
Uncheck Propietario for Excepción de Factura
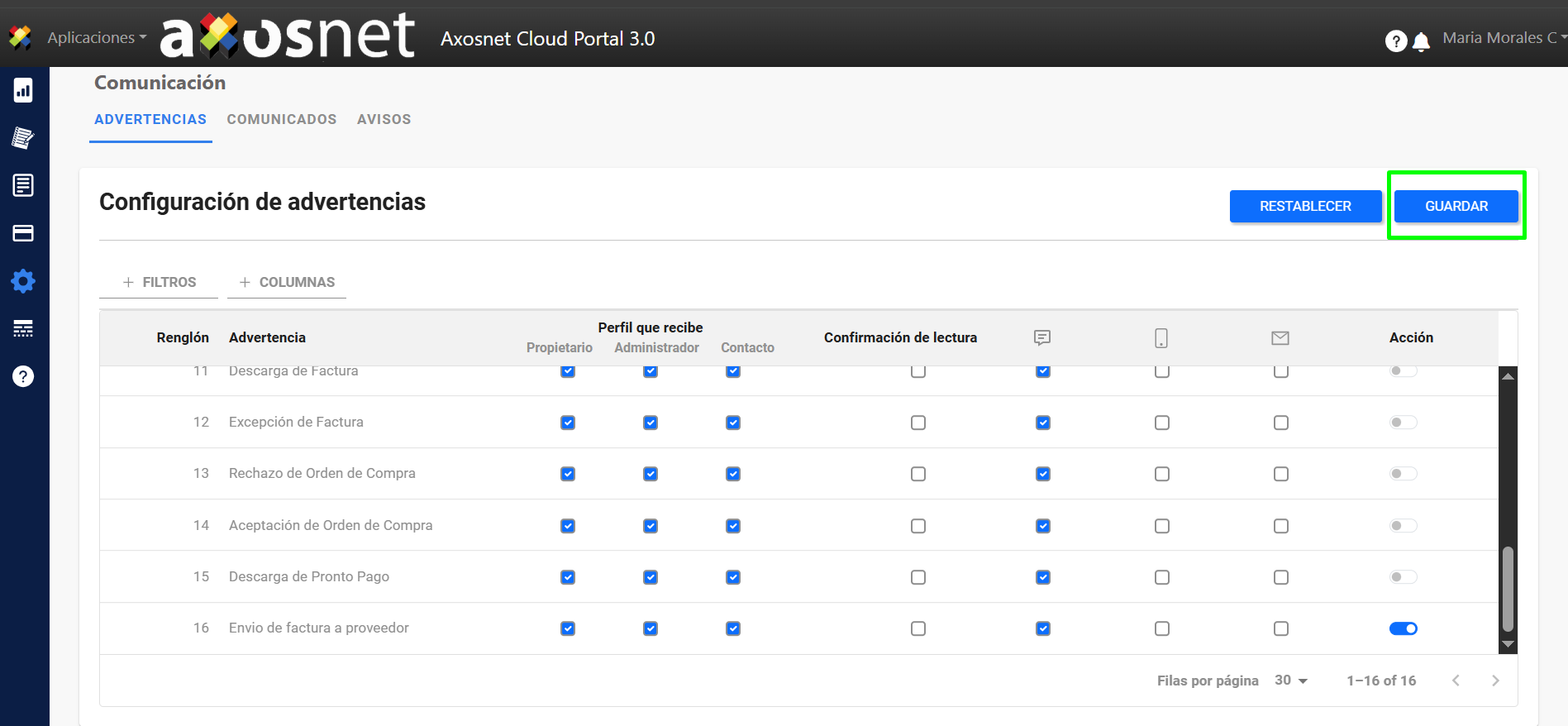click(568, 423)
